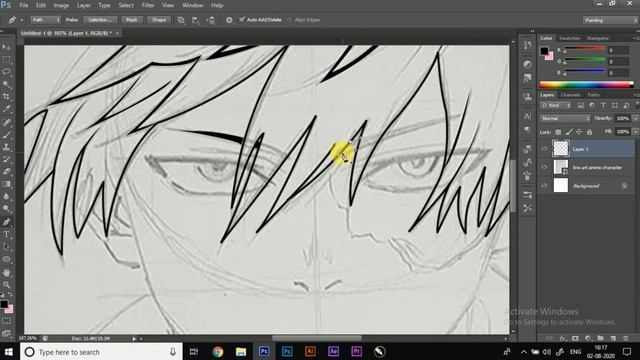
Task: Add a layer style with fx
Action: click(x=563, y=338)
